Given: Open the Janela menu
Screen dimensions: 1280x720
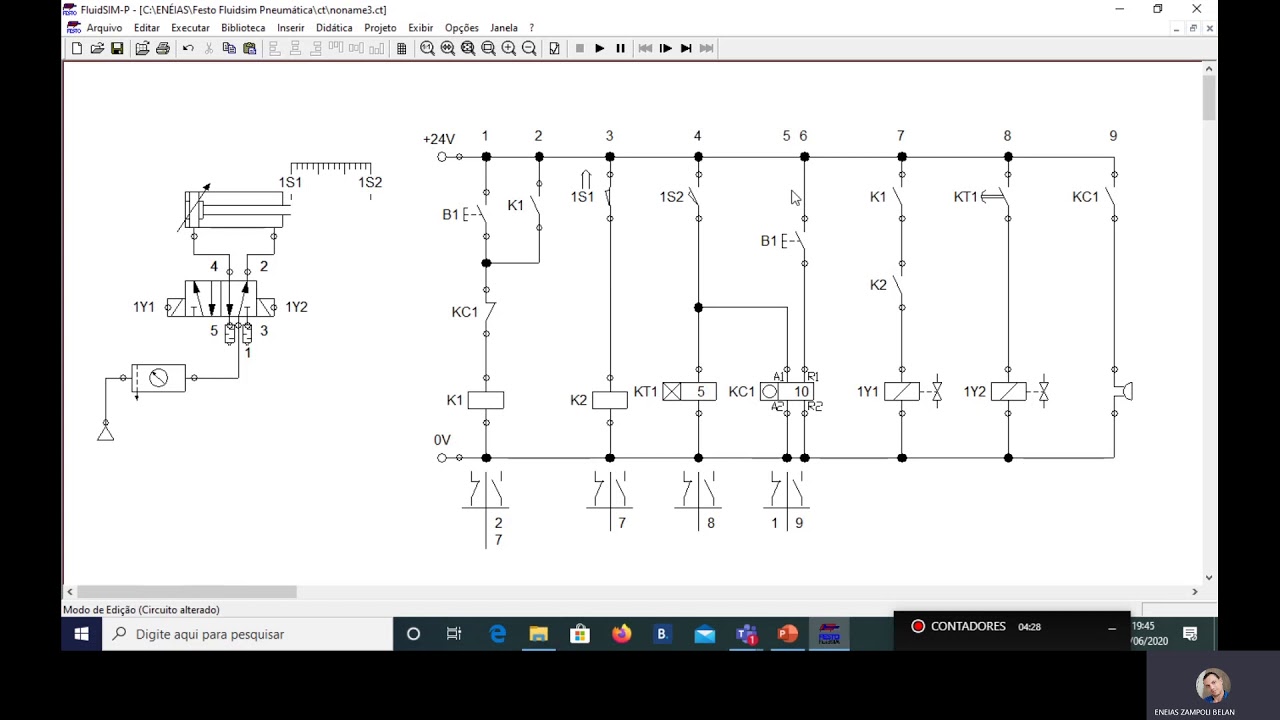Looking at the screenshot, I should tap(504, 28).
